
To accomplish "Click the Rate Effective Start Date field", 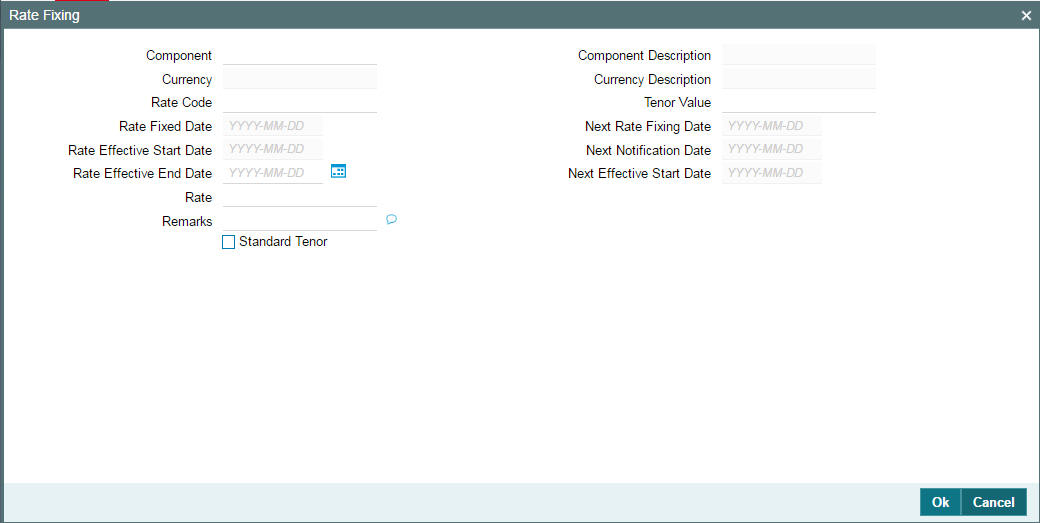I will click(x=273, y=149).
